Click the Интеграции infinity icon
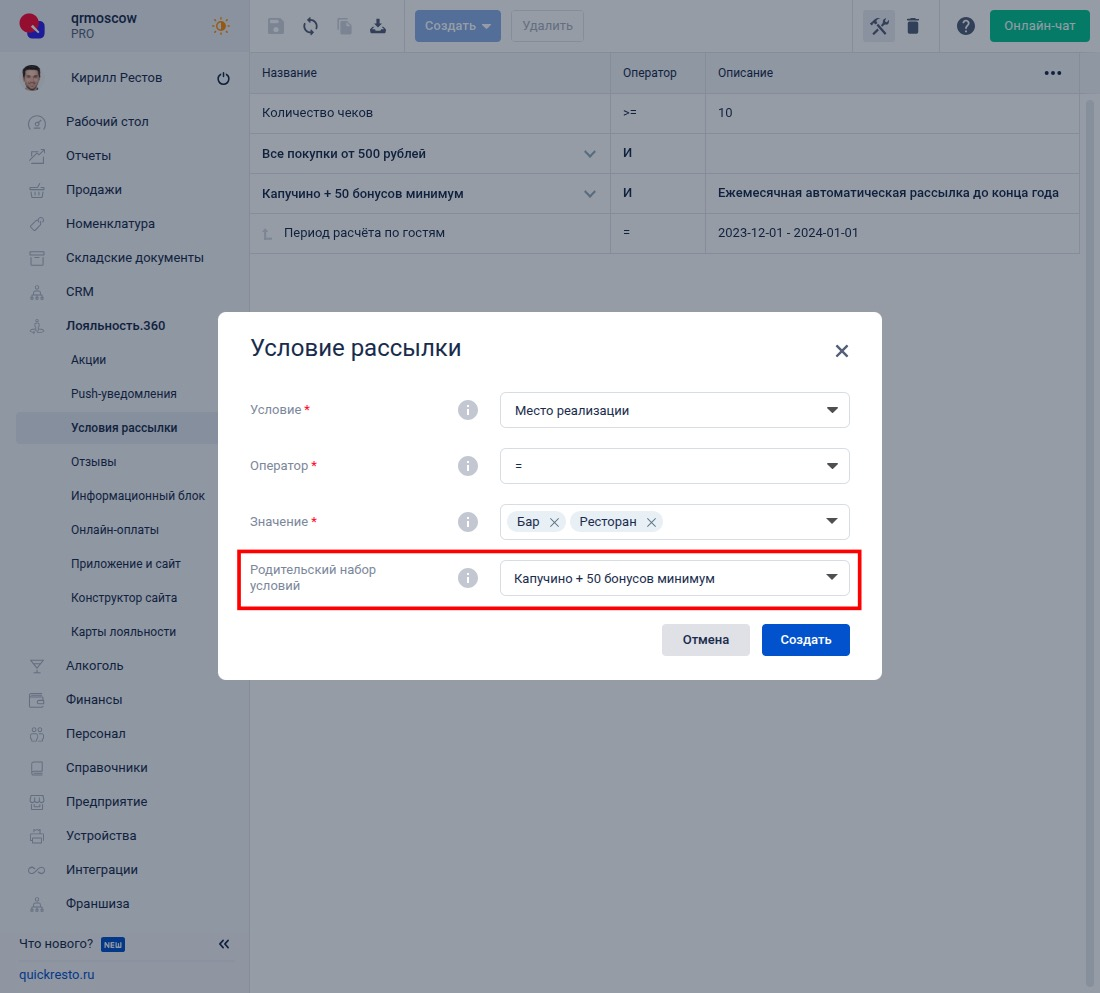 36,870
